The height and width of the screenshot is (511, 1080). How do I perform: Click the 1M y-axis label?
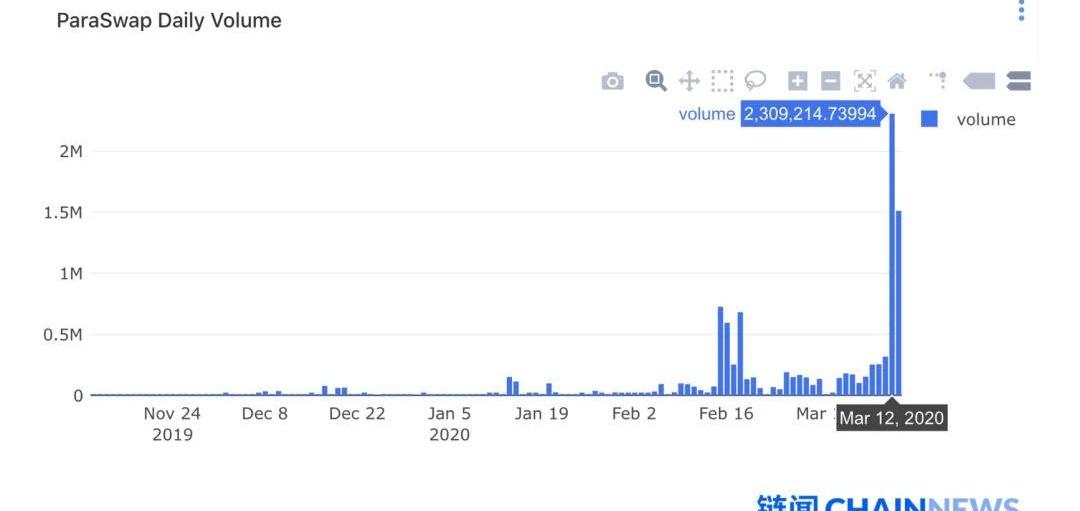click(71, 273)
